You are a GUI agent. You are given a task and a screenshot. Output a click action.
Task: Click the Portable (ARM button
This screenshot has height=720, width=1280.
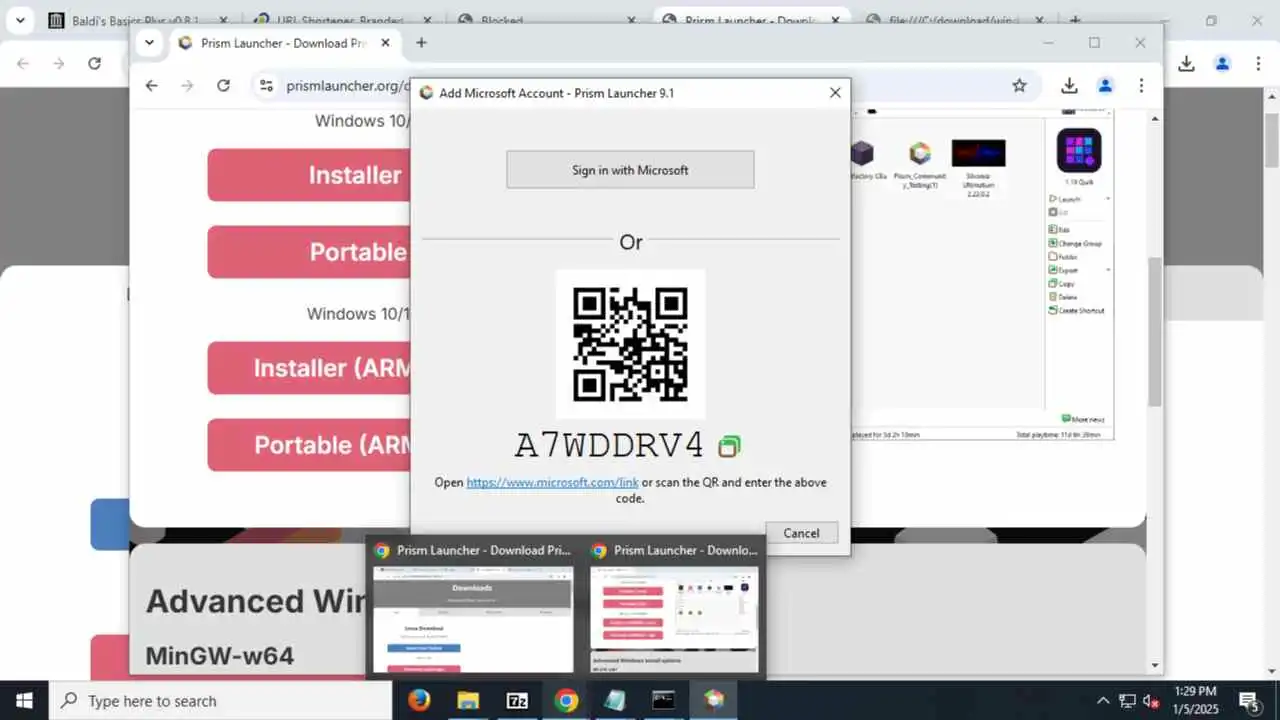(308, 445)
